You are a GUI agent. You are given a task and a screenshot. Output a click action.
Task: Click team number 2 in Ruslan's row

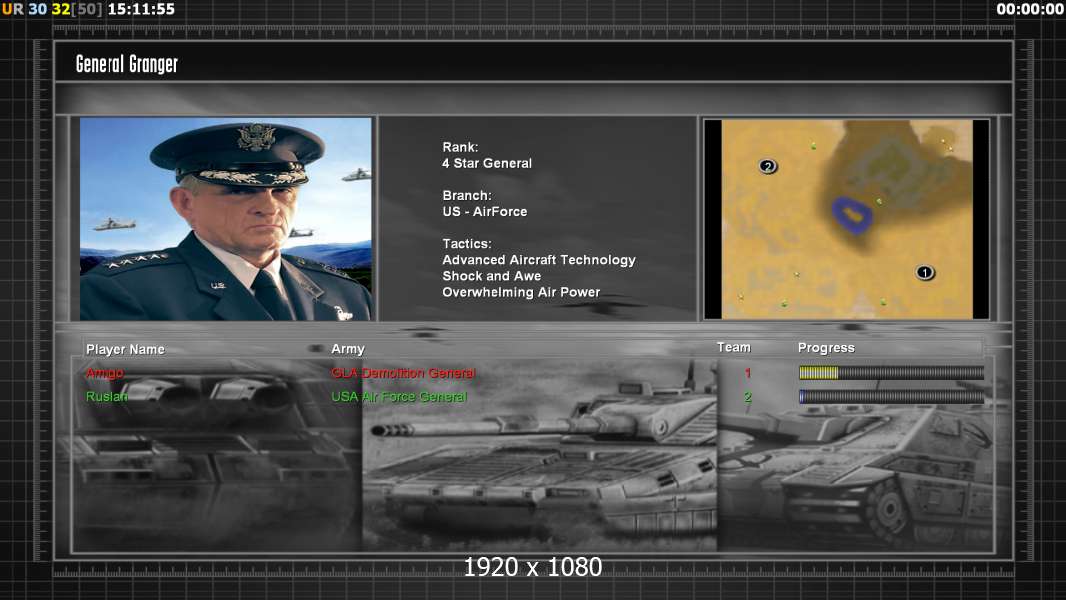[x=748, y=397]
